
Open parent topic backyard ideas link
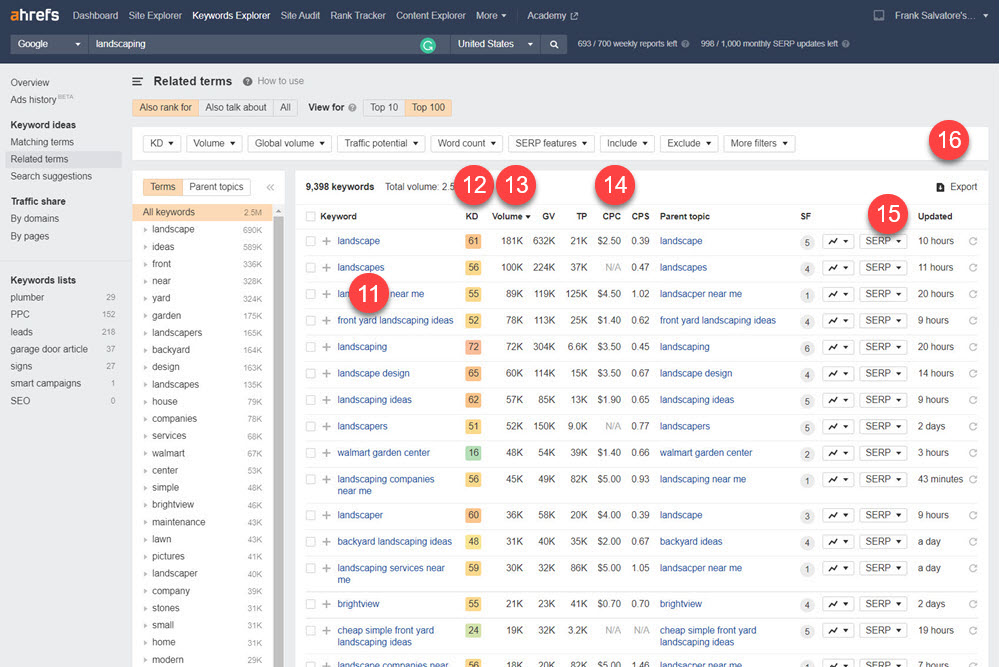coord(691,541)
